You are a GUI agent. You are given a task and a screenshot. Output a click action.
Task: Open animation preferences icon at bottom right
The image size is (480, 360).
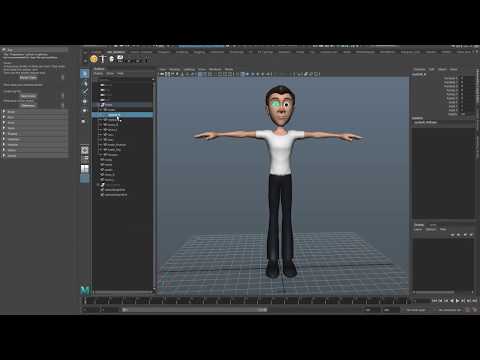475,310
